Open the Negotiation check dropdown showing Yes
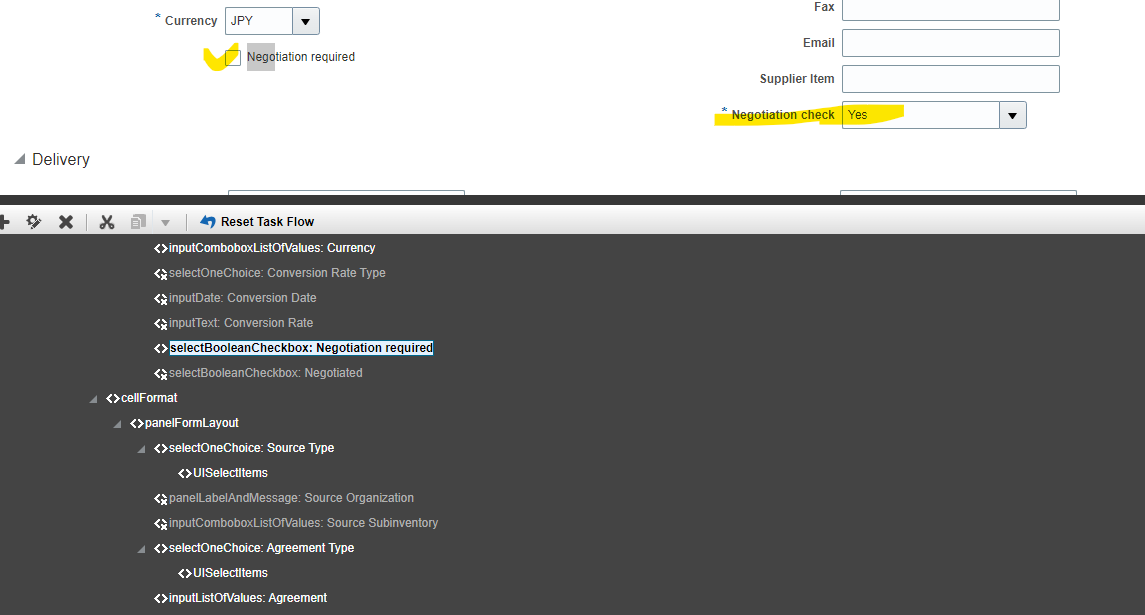The image size is (1145, 615). [1012, 115]
